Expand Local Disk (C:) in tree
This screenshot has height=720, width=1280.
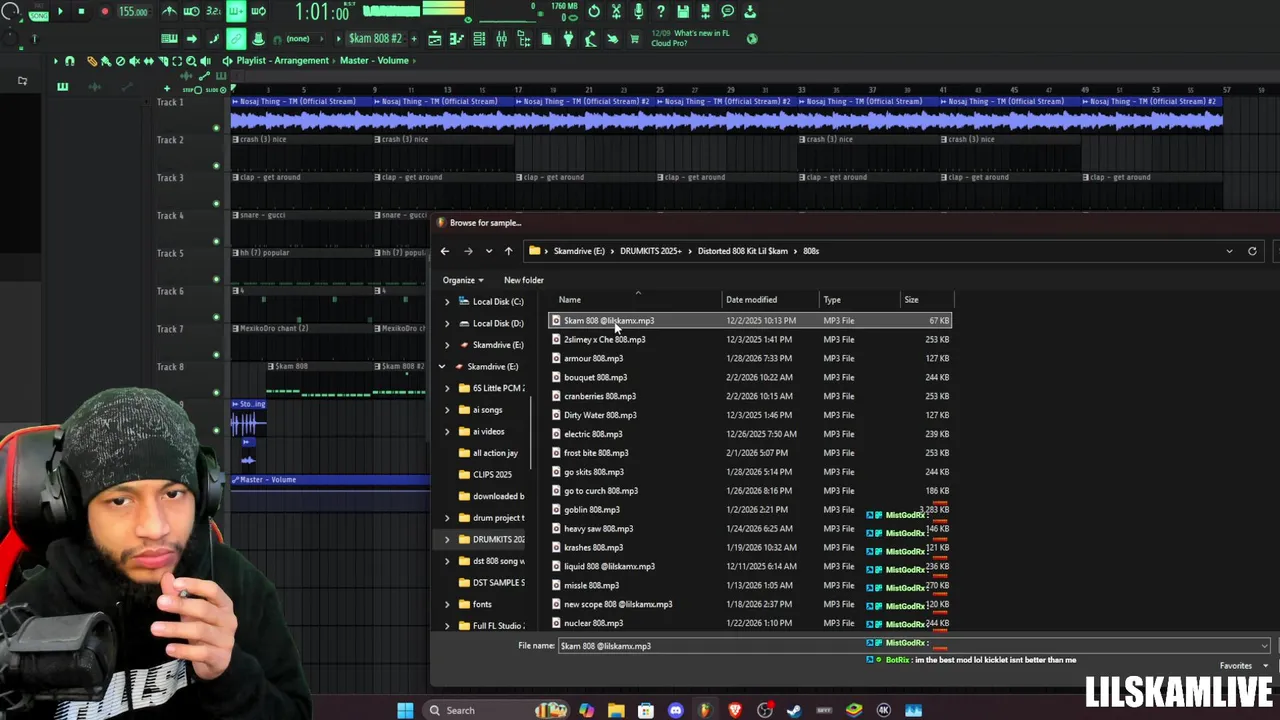447,302
